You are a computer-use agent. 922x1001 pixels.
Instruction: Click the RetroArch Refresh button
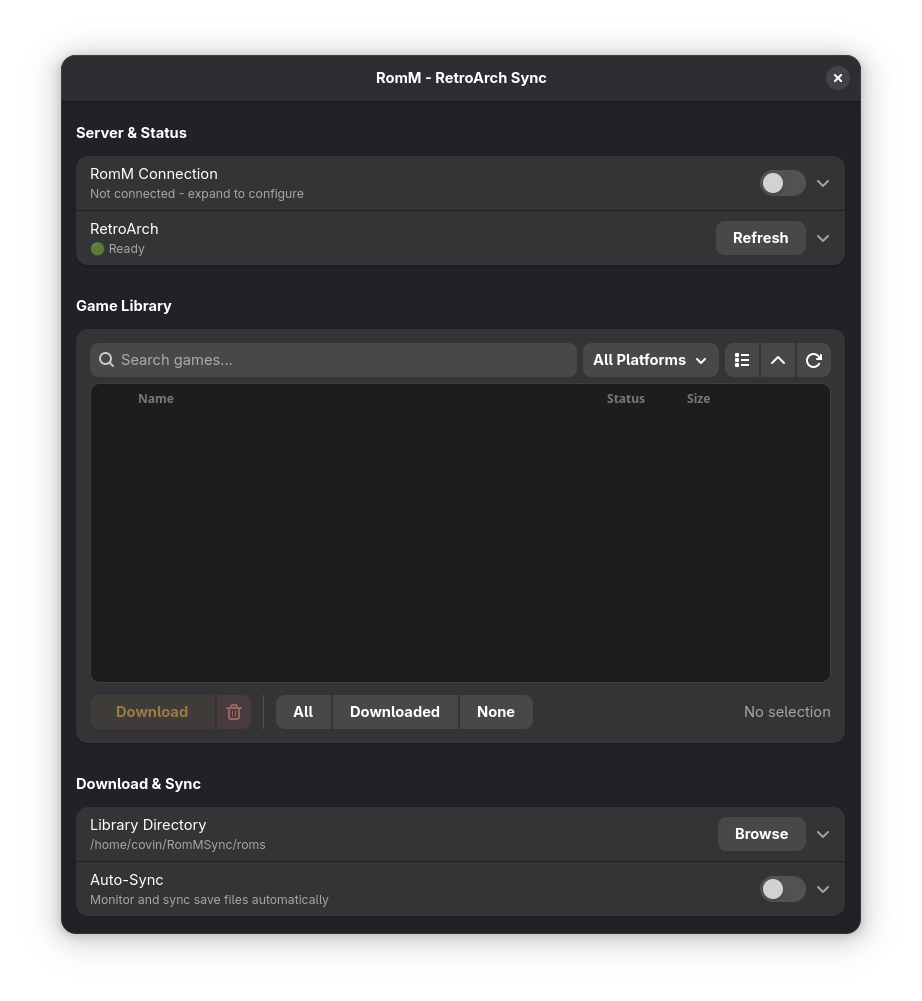(x=760, y=238)
